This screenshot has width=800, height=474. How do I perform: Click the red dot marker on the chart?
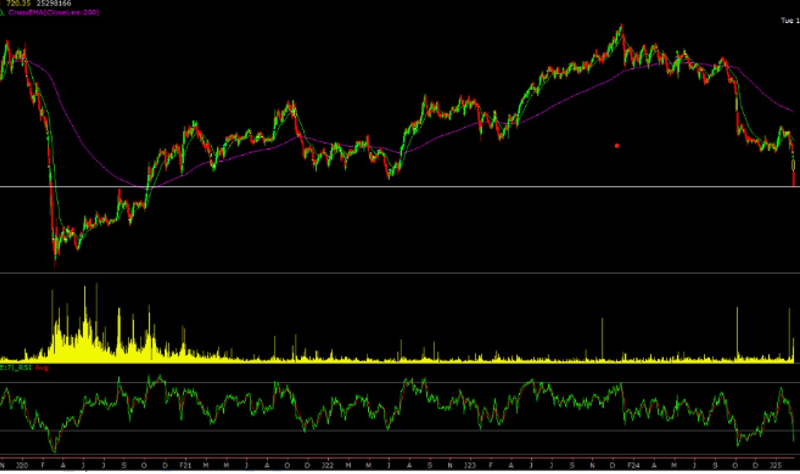pos(617,146)
